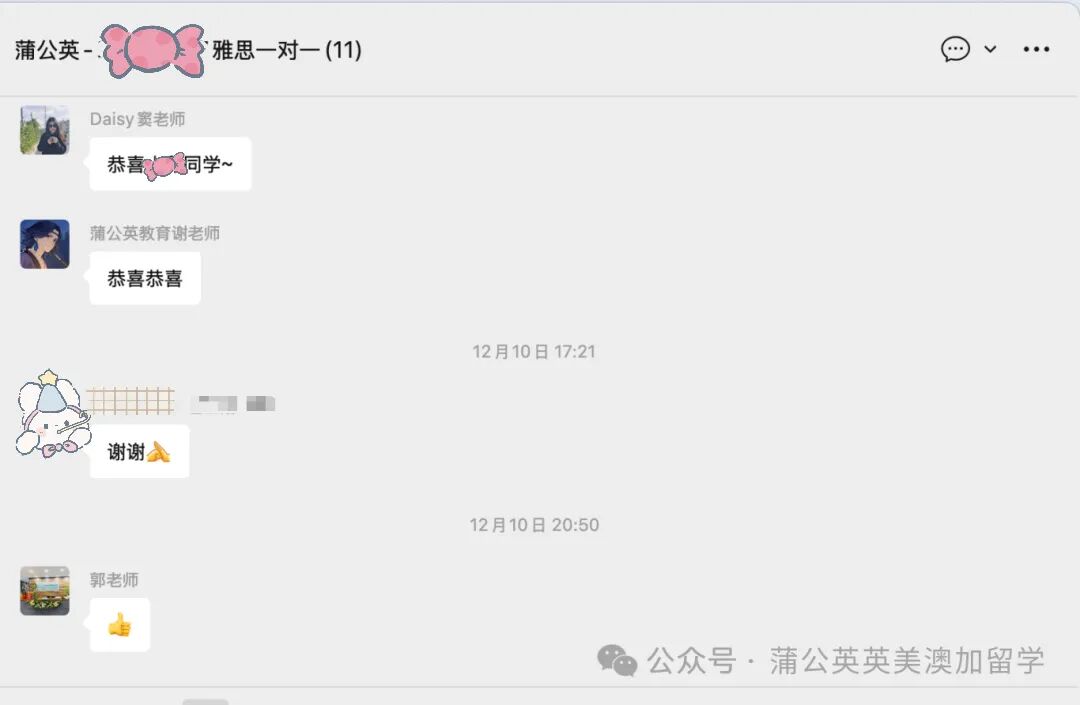Click the pink candy sticker in title
This screenshot has width=1080, height=705.
pyautogui.click(x=153, y=50)
